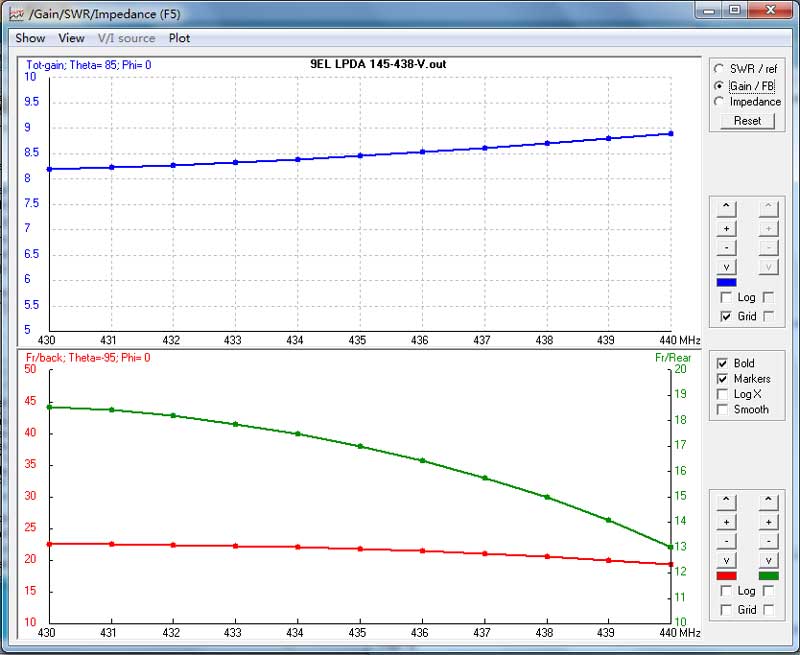Click the application icon in the title bar
The width and height of the screenshot is (800, 655).
[x=16, y=14]
